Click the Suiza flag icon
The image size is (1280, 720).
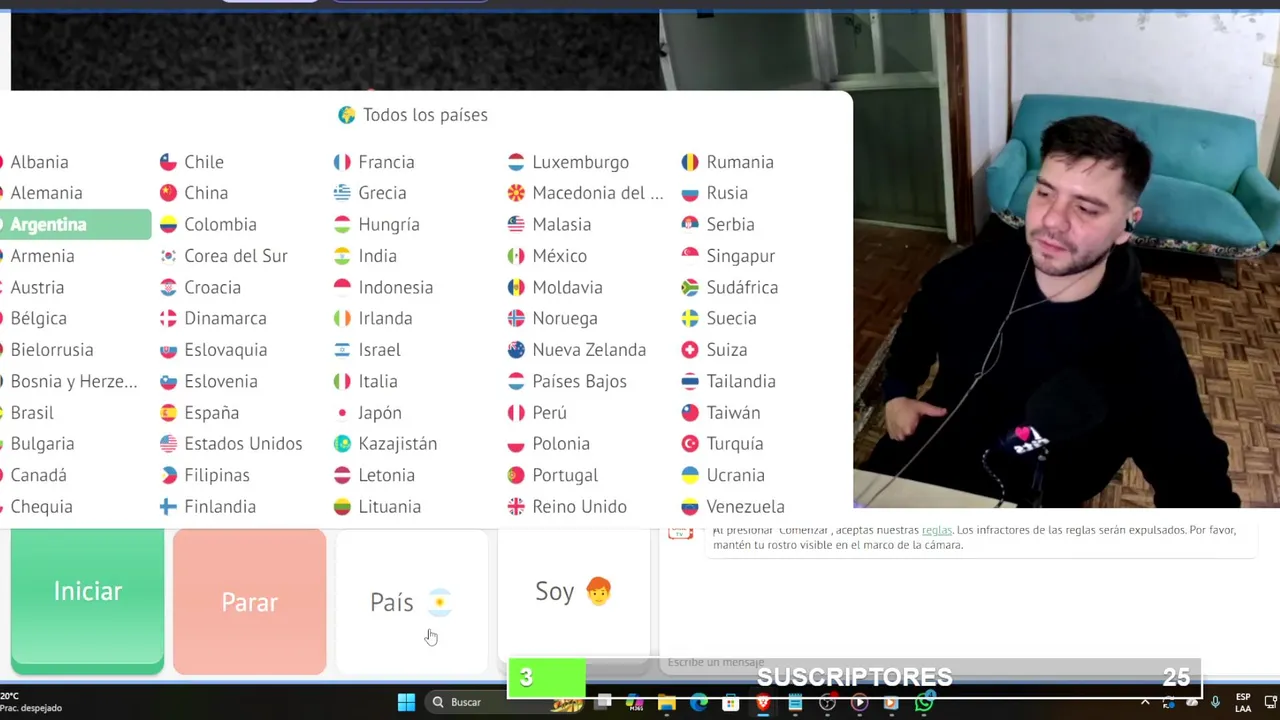(690, 350)
